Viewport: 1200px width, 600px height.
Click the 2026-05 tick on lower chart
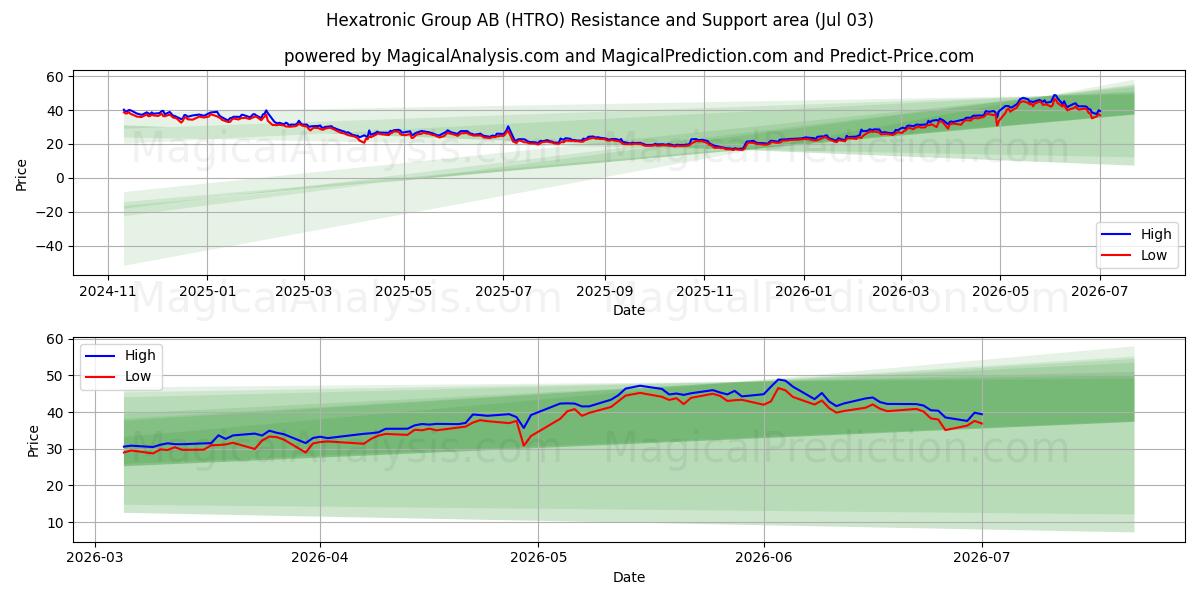538,558
